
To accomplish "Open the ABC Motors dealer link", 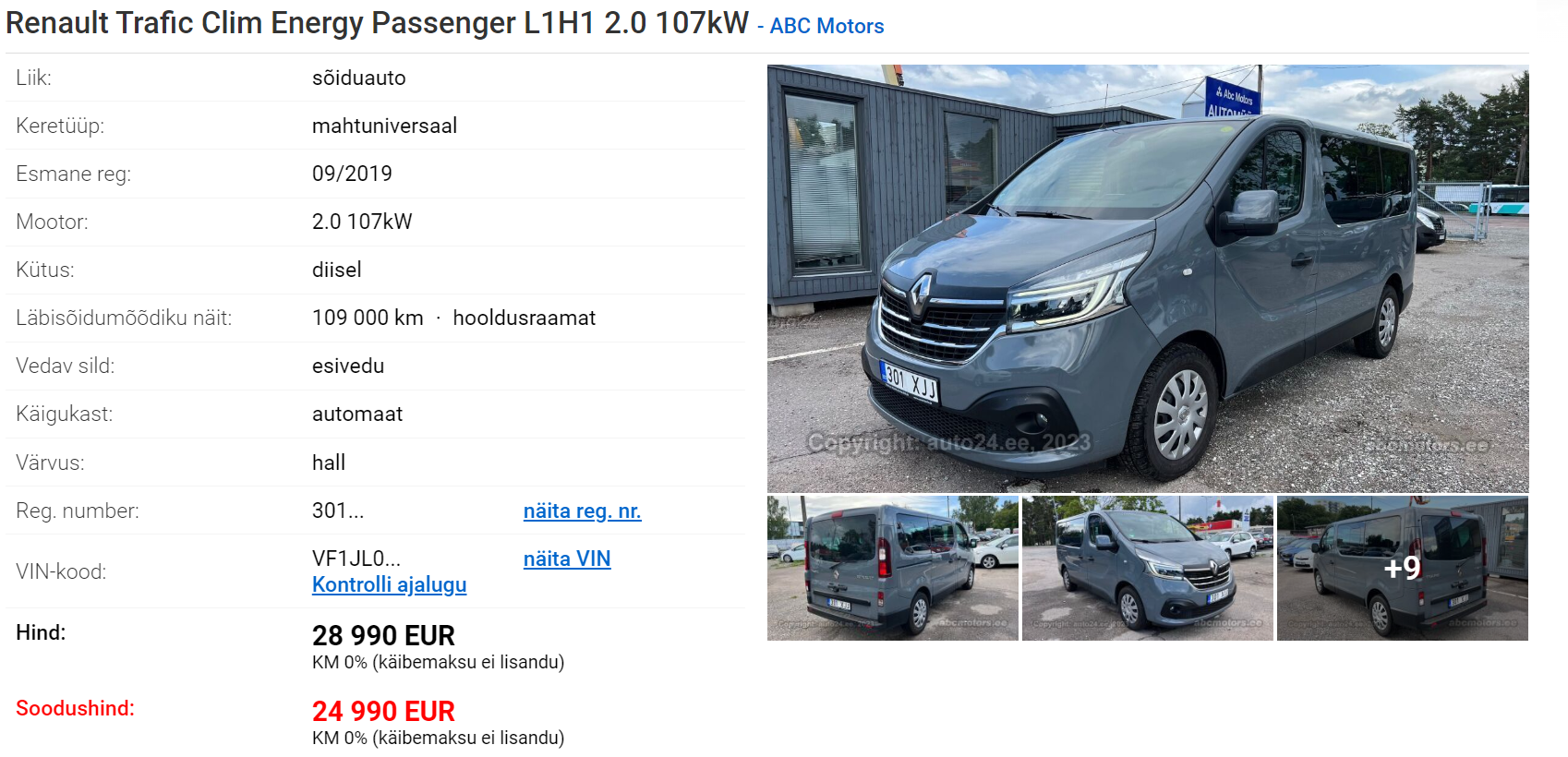I will (826, 26).
